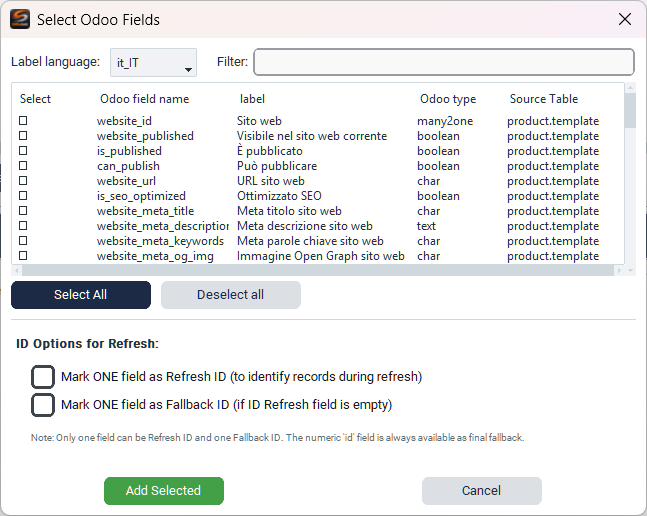Select the is_published field name
This screenshot has height=516, width=647.
pyautogui.click(x=129, y=151)
